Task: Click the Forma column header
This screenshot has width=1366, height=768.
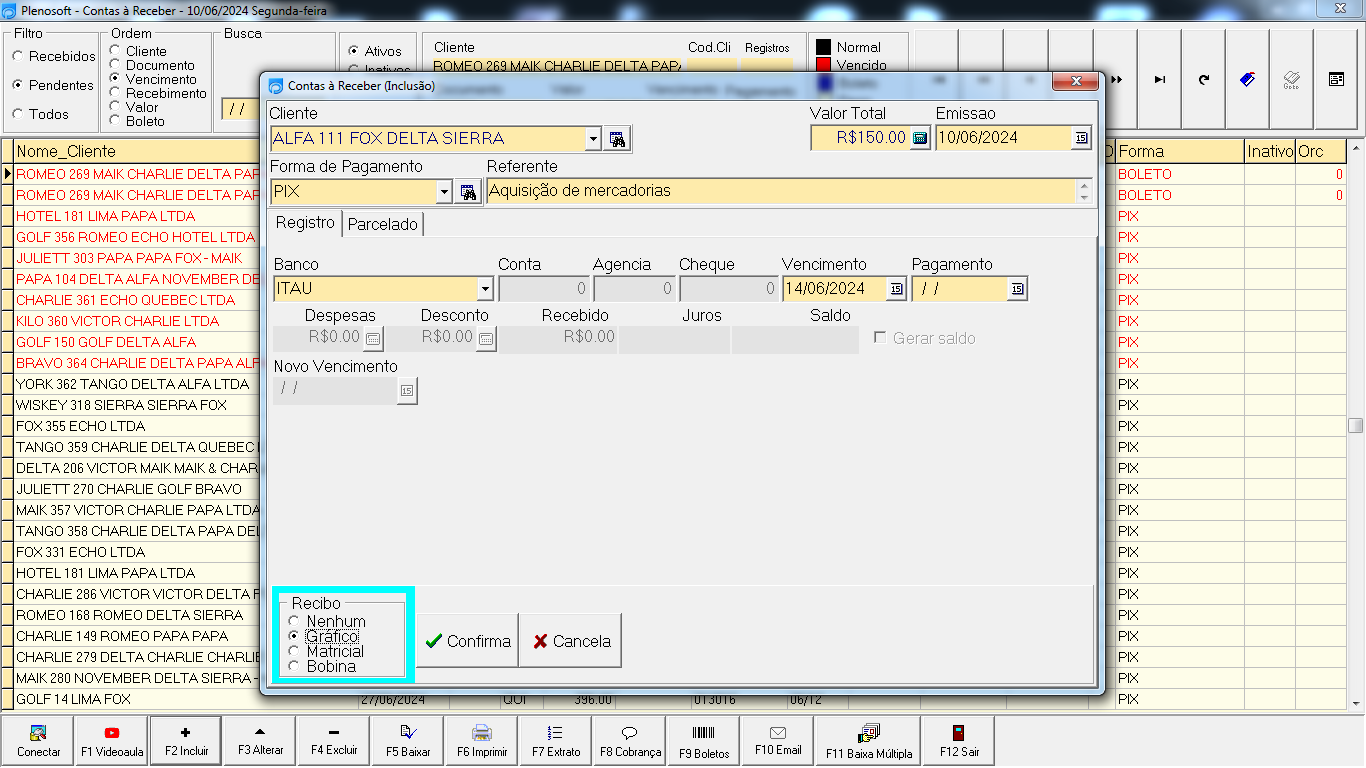Action: point(1180,152)
